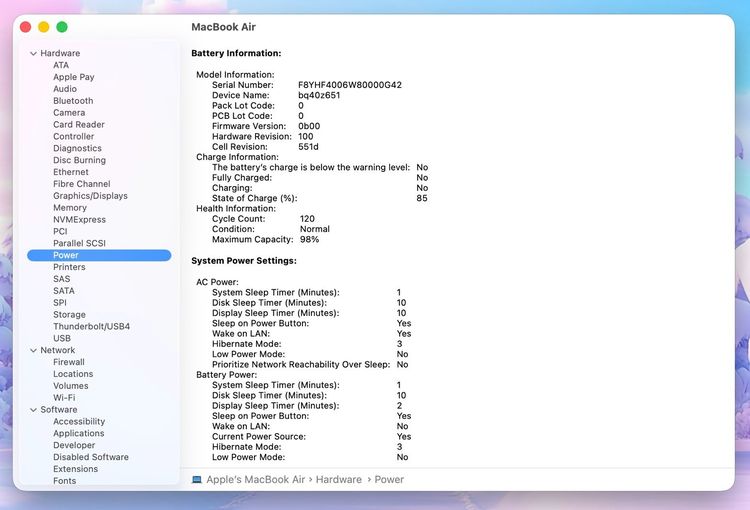Image resolution: width=750 pixels, height=510 pixels.
Task: Open Applications under Software
Action: tap(78, 433)
